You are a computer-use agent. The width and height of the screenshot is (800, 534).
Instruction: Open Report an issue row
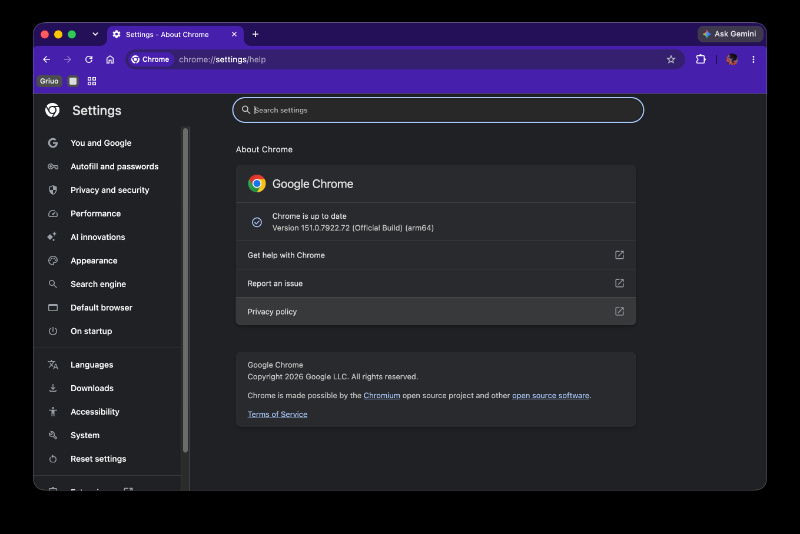pyautogui.click(x=436, y=283)
